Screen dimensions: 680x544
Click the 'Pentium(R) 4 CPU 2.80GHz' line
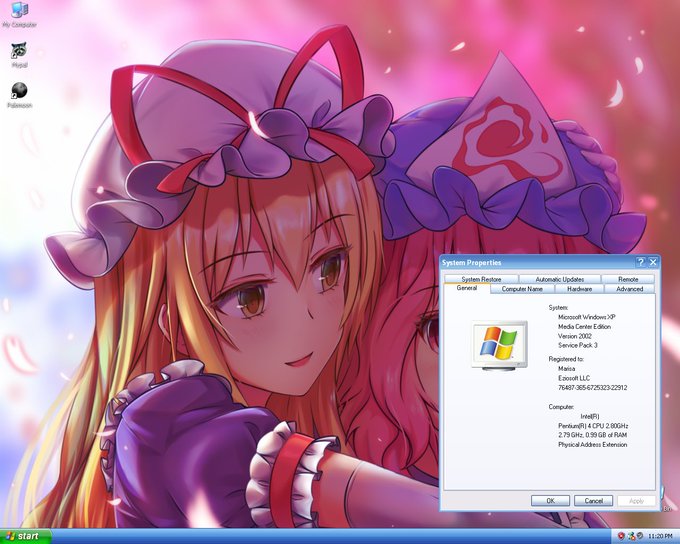coord(593,426)
